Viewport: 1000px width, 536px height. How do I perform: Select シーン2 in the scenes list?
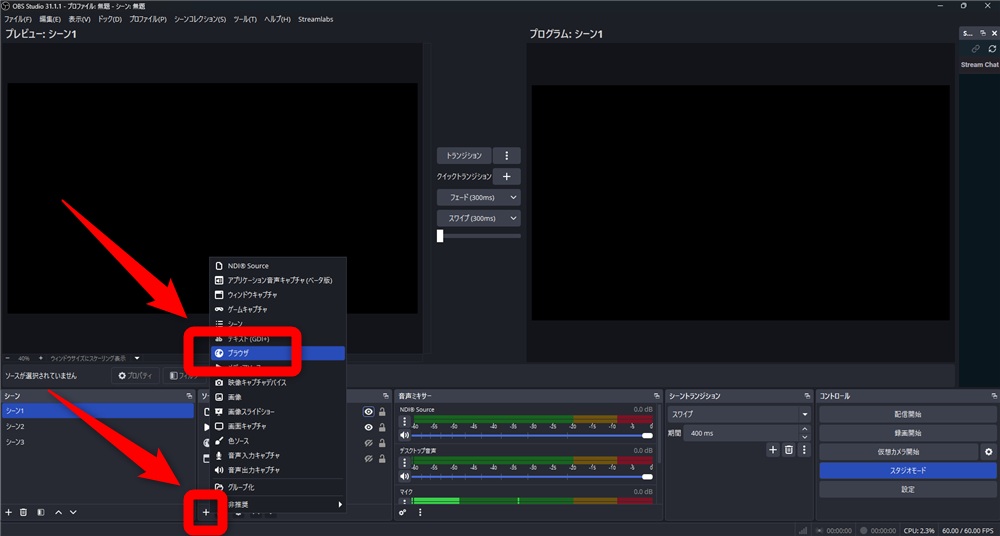coord(98,426)
